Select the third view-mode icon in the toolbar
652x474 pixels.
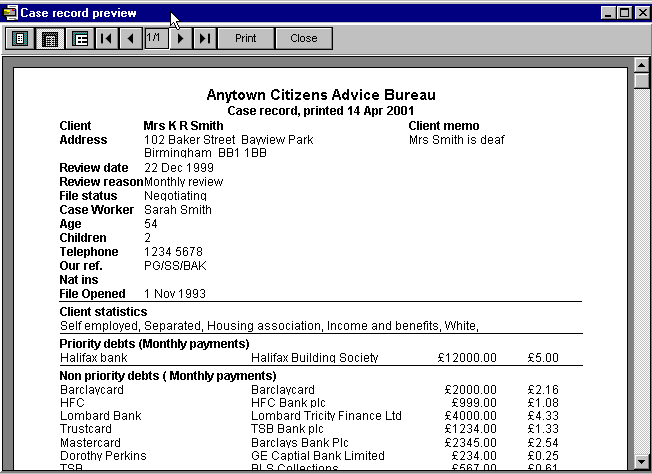coord(80,38)
